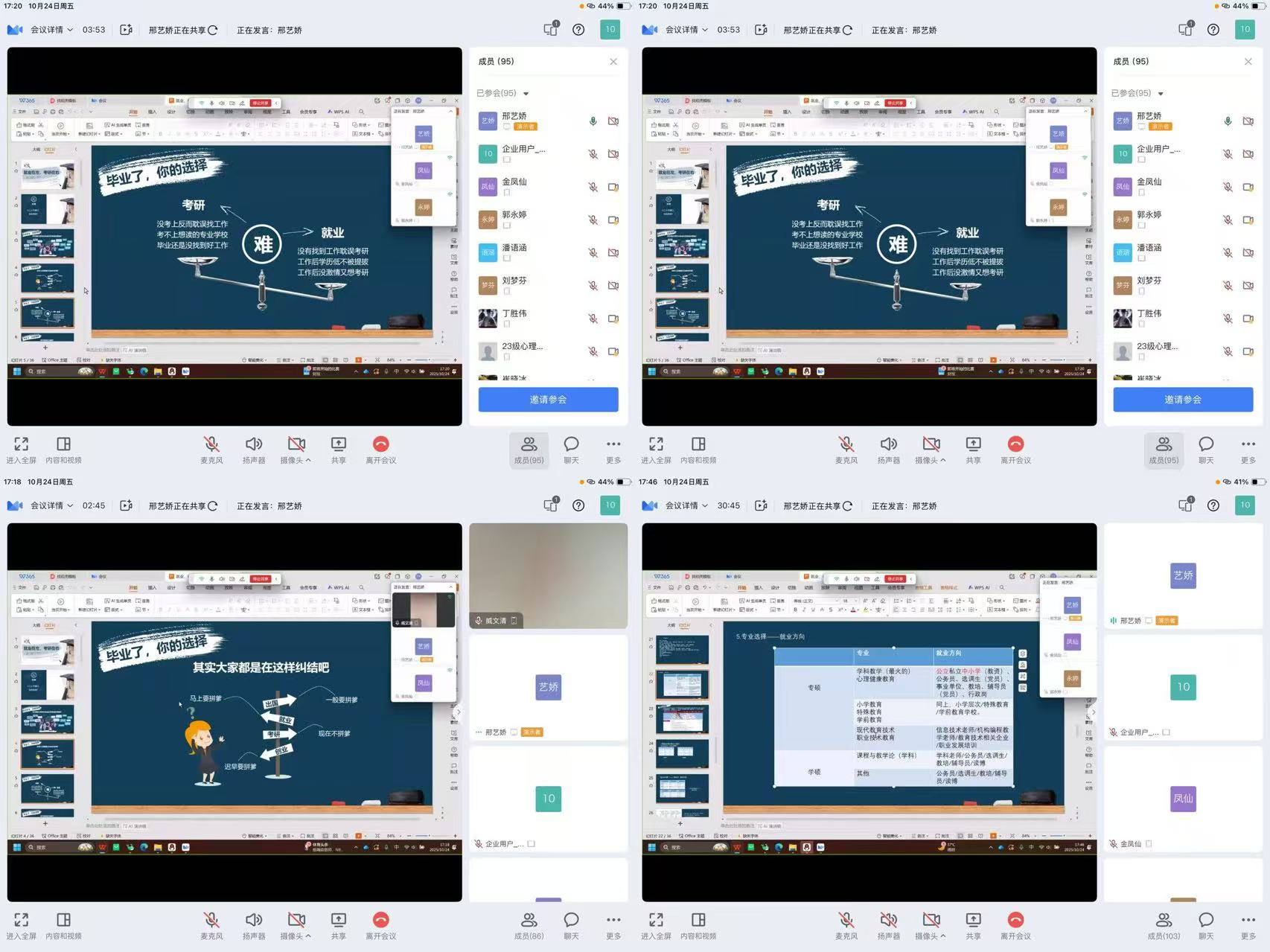Select 臧文清's video tile

[x=548, y=575]
